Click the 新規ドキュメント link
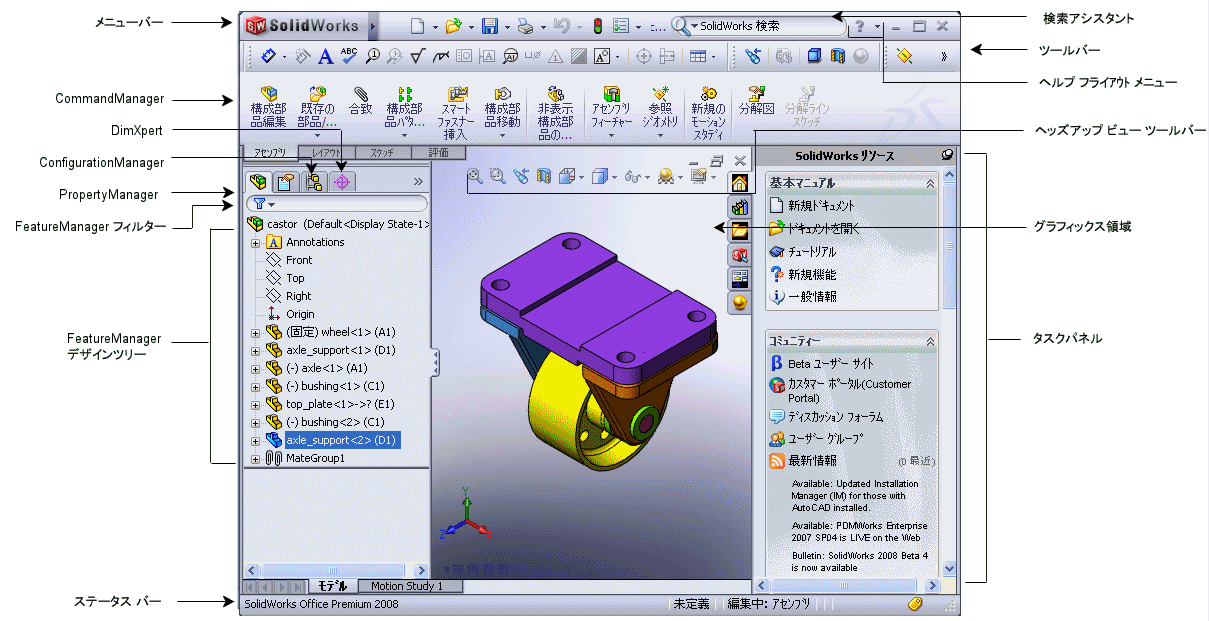1209x621 pixels. click(x=821, y=205)
